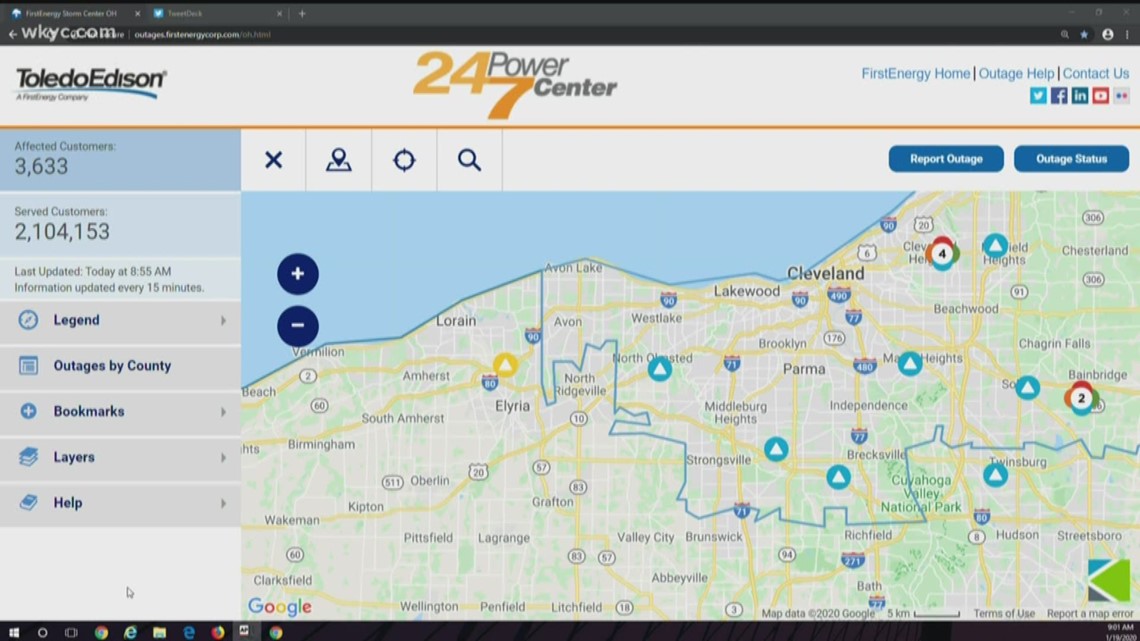Select the FirstEnergy Storm Center OH tab
1140x641 pixels.
pos(70,14)
